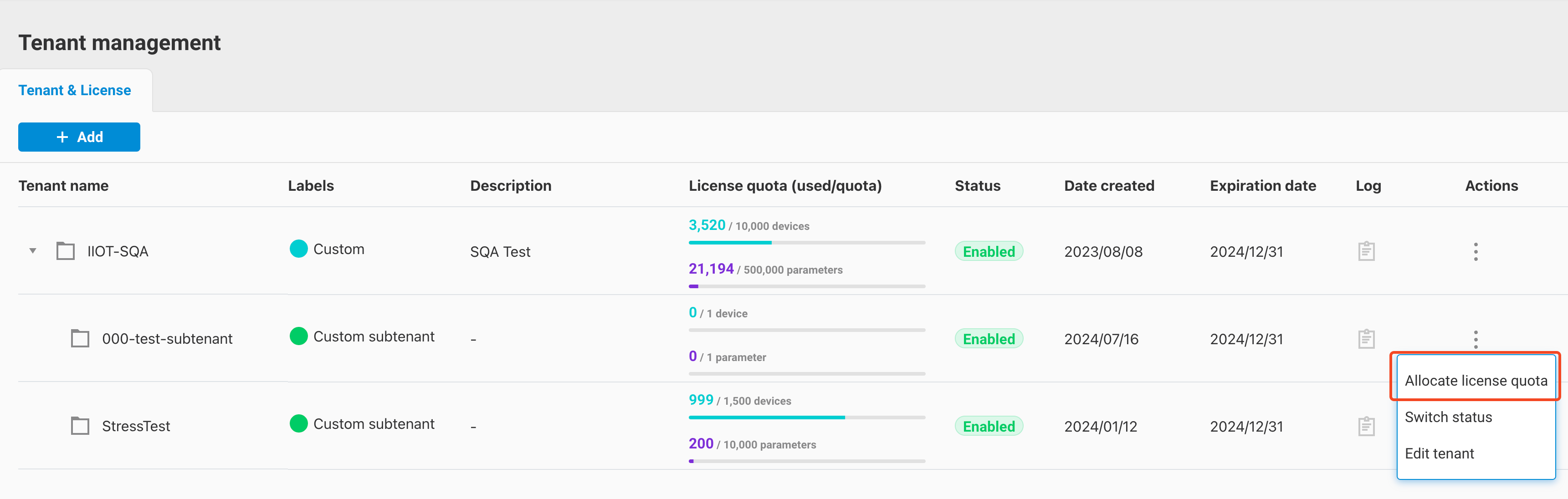This screenshot has height=499, width=1568.
Task: Open the Log for IIOT-SQA tenant
Action: point(1367,251)
